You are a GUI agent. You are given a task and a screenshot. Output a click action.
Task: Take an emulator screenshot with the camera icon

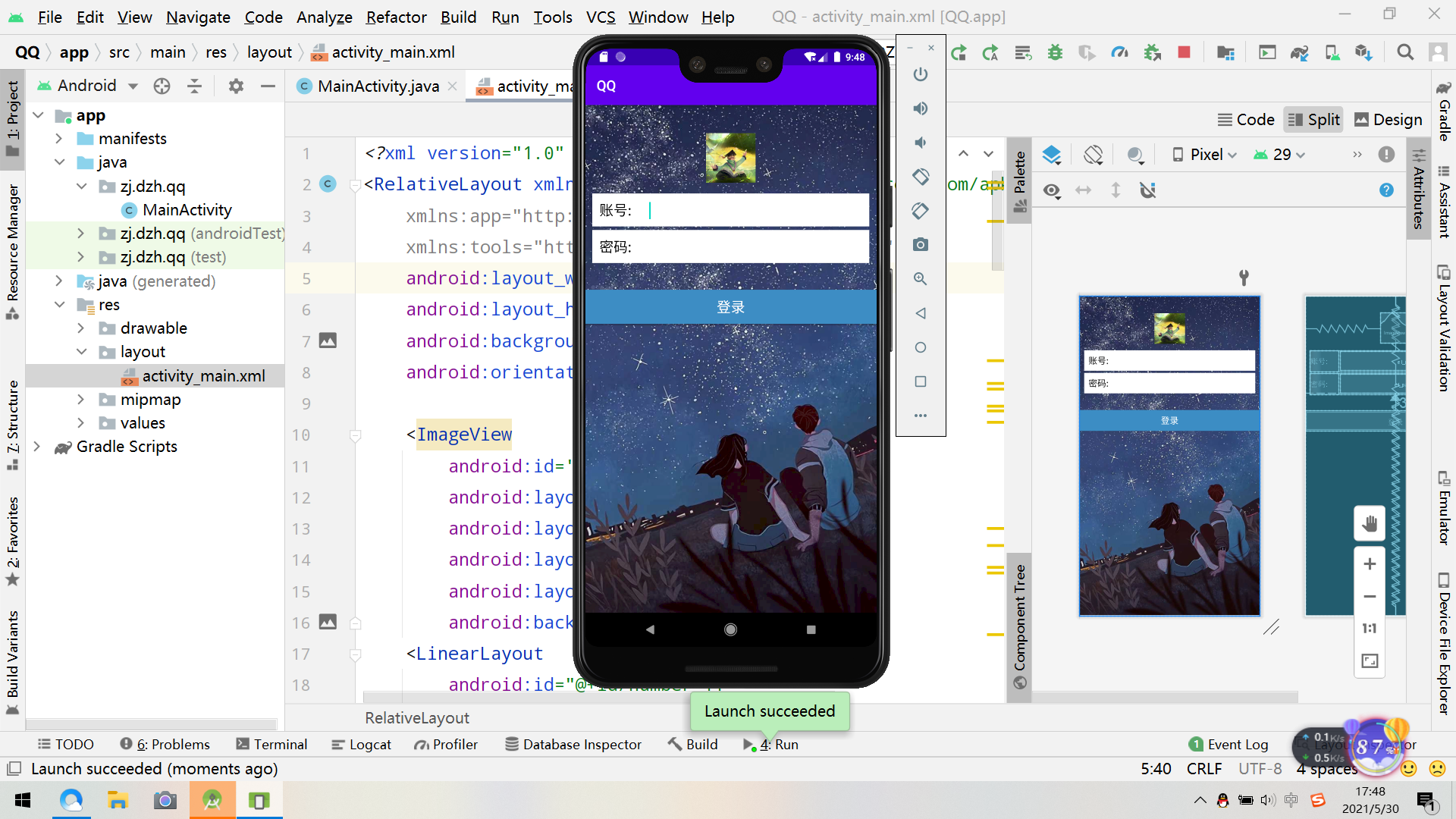pos(920,245)
